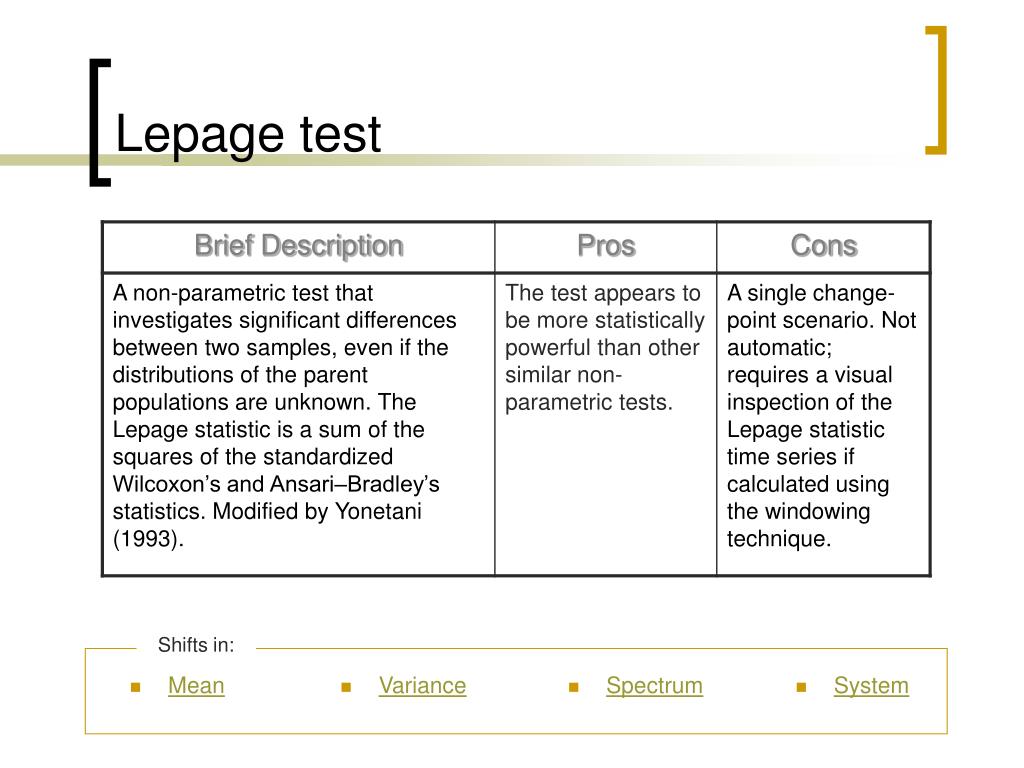Follow the Variance hyperlink
1024x768 pixels.
[422, 686]
